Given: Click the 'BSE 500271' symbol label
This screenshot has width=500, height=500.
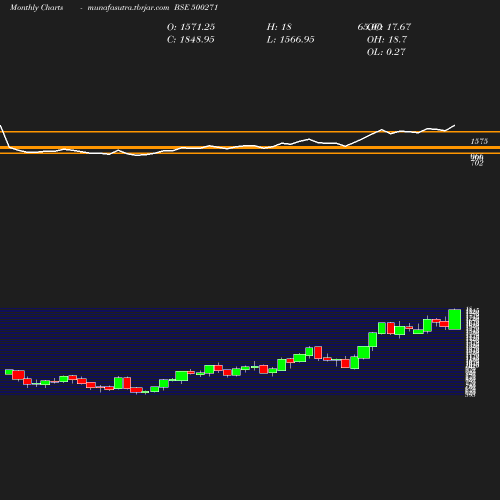Looking at the screenshot, I should click(196, 7).
